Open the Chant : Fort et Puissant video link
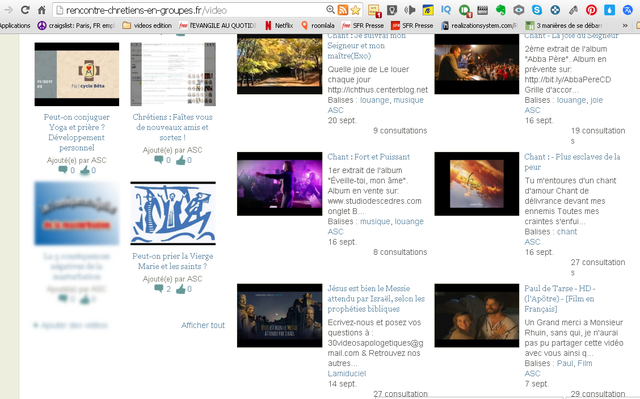This screenshot has height=399, width=640. pyautogui.click(x=369, y=157)
